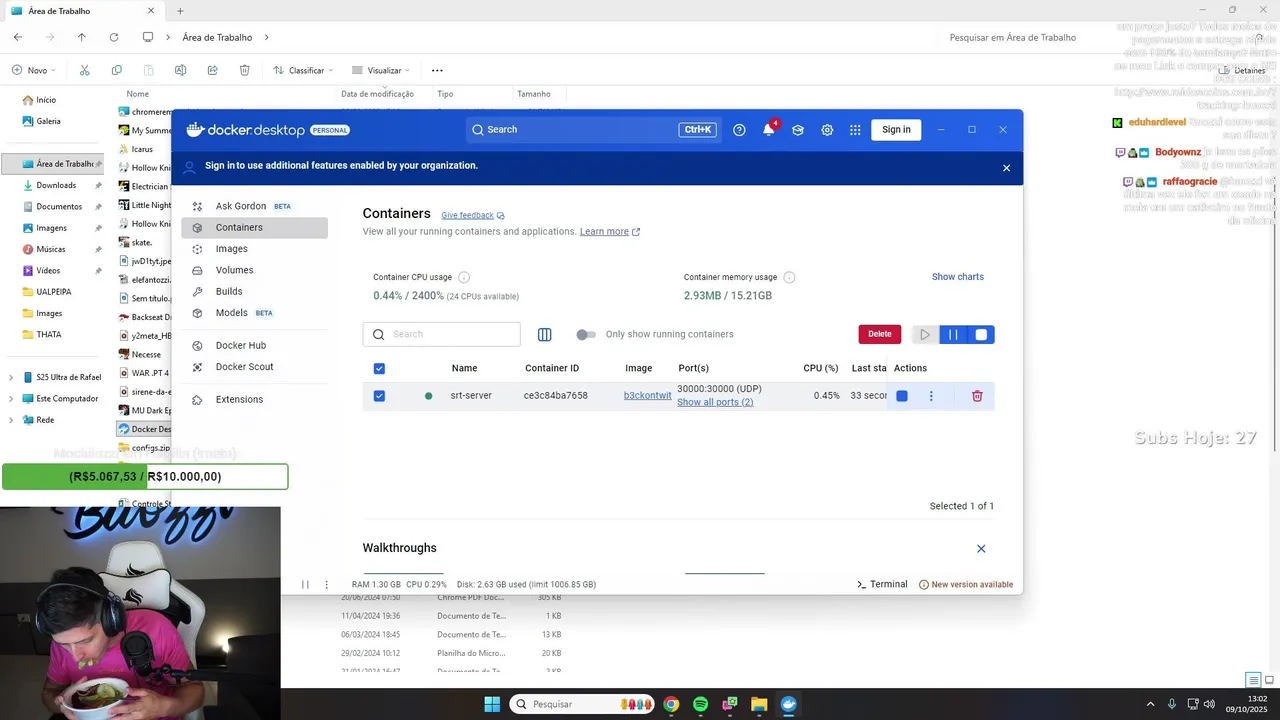
Task: Click the red Delete button
Action: point(880,334)
